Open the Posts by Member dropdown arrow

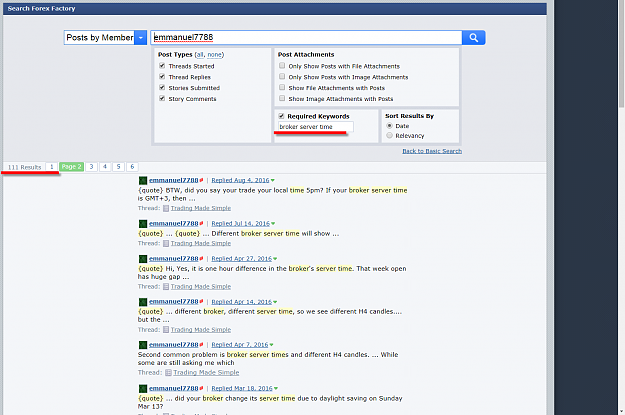coord(140,37)
